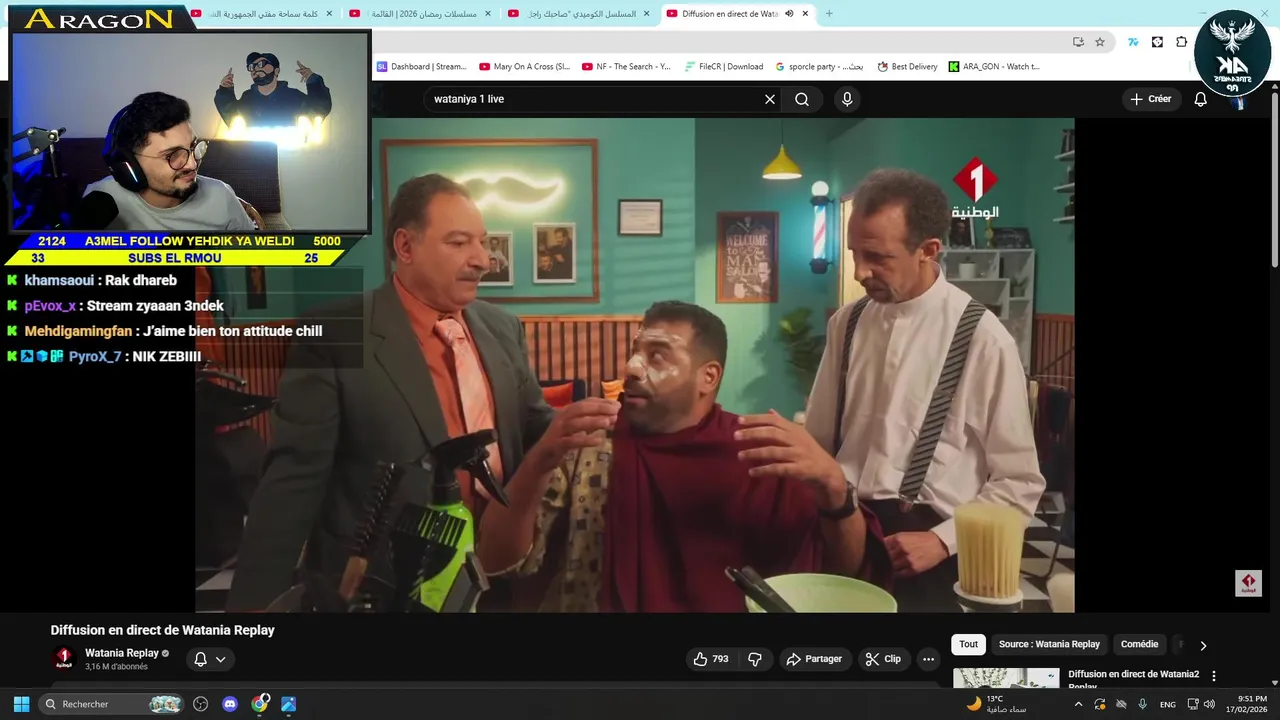Click Watania logo watermark in player corner
Viewport: 1280px width, 720px height.
tap(1248, 583)
